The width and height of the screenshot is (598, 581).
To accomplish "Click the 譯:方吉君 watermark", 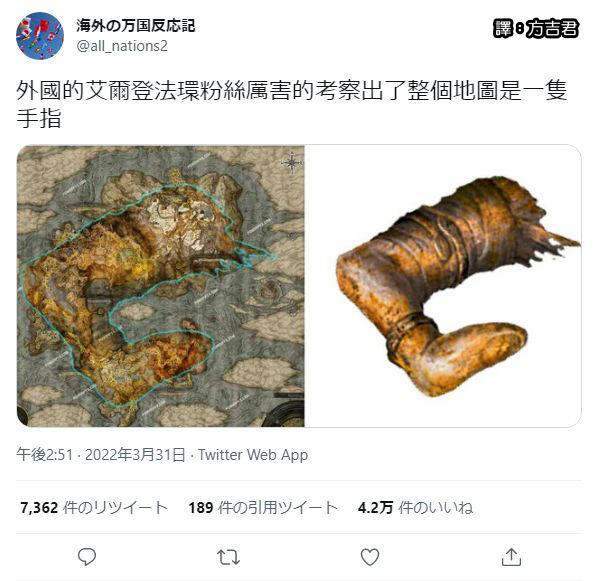I will [535, 29].
